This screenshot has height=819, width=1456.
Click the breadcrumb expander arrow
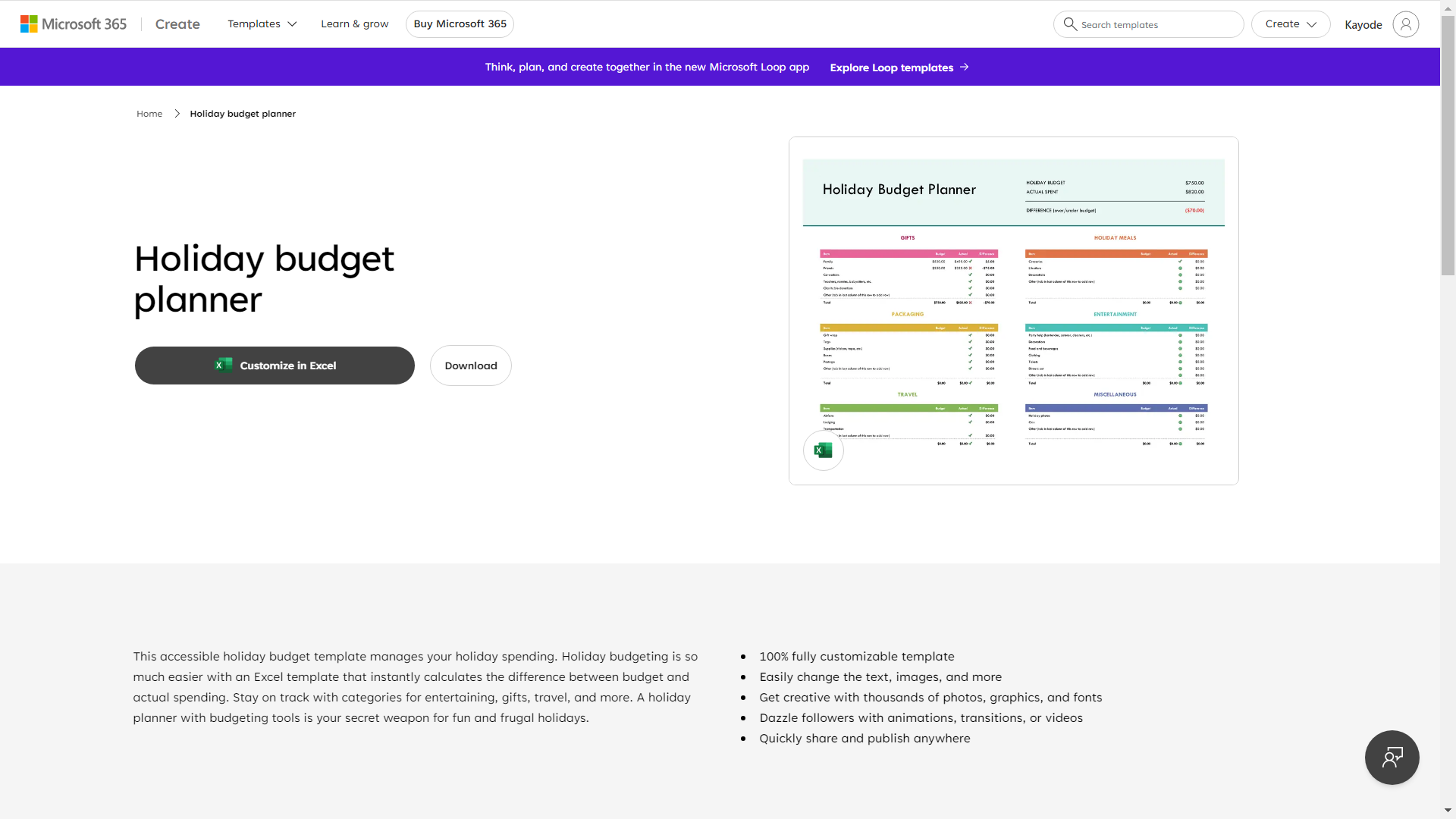(177, 113)
